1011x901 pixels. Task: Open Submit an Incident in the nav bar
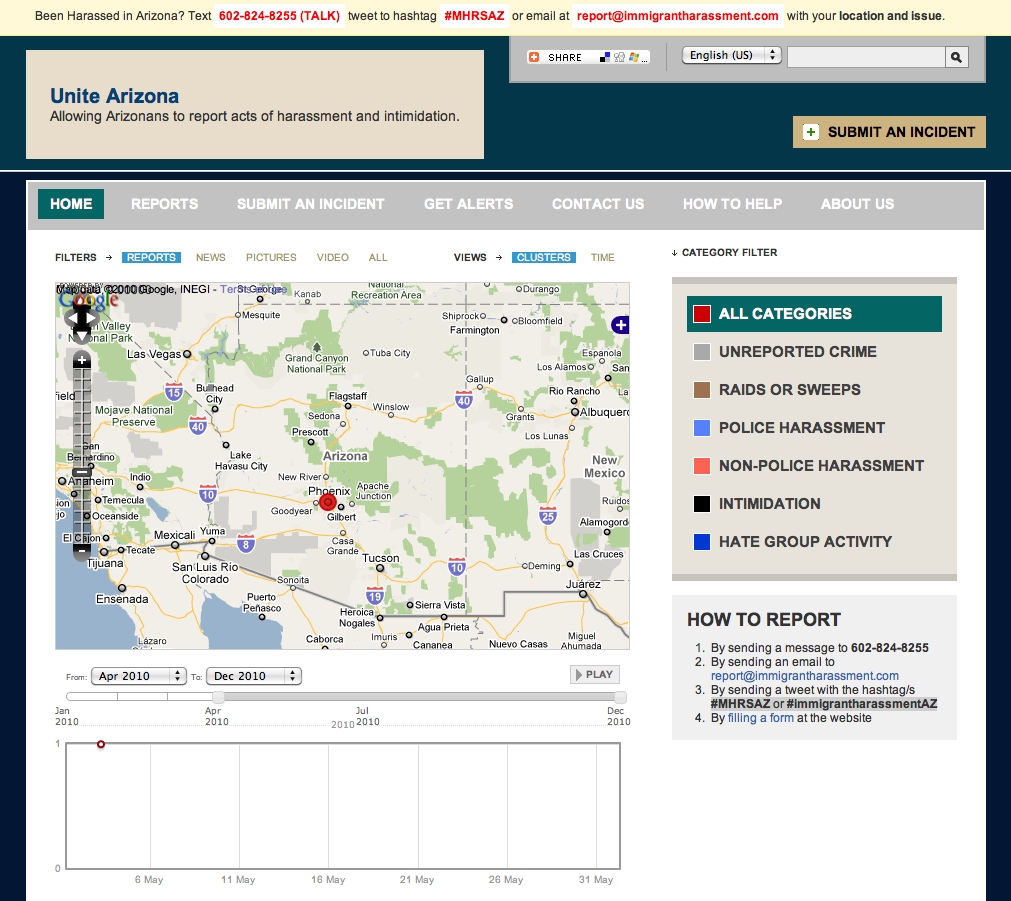click(x=311, y=204)
